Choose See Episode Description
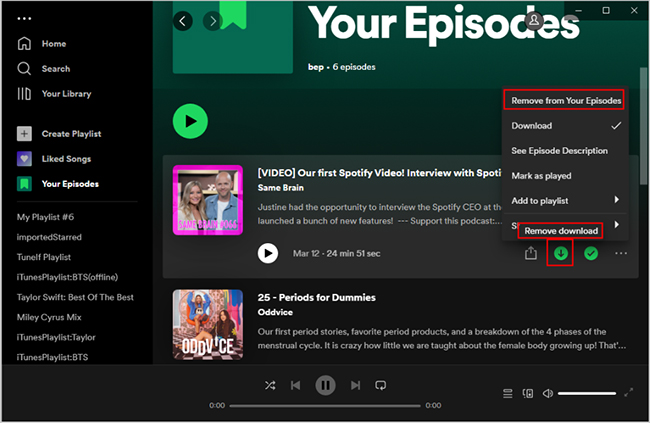Viewport: 650px width, 423px height. coord(565,151)
